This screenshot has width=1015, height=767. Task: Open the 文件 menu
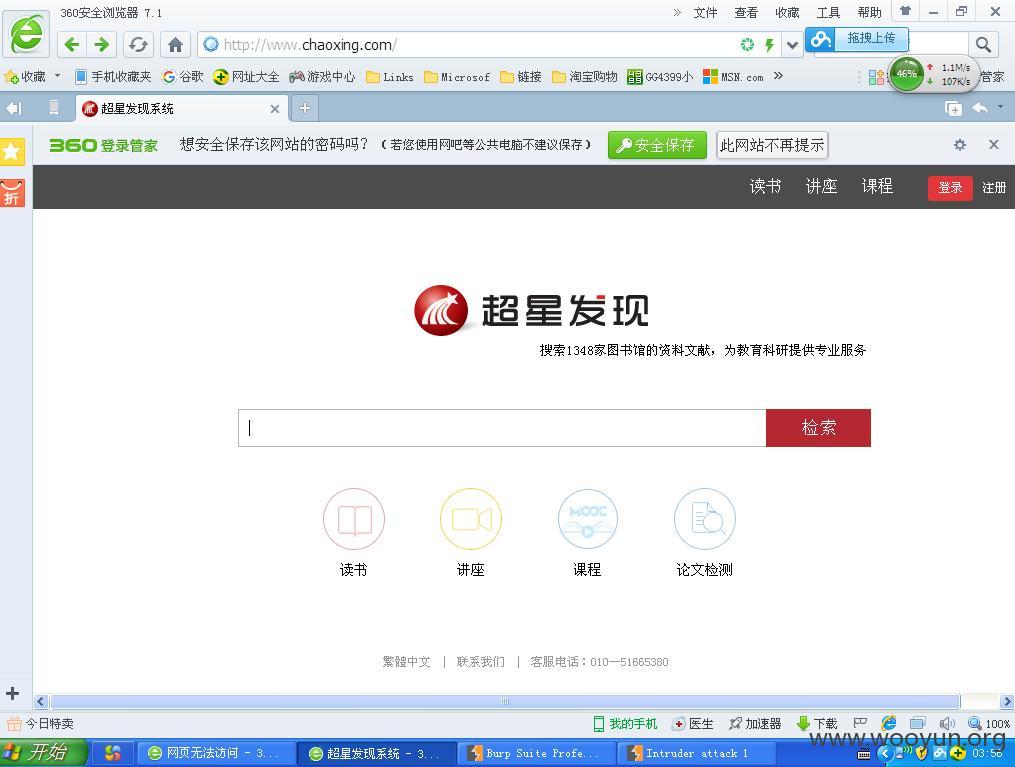[705, 12]
